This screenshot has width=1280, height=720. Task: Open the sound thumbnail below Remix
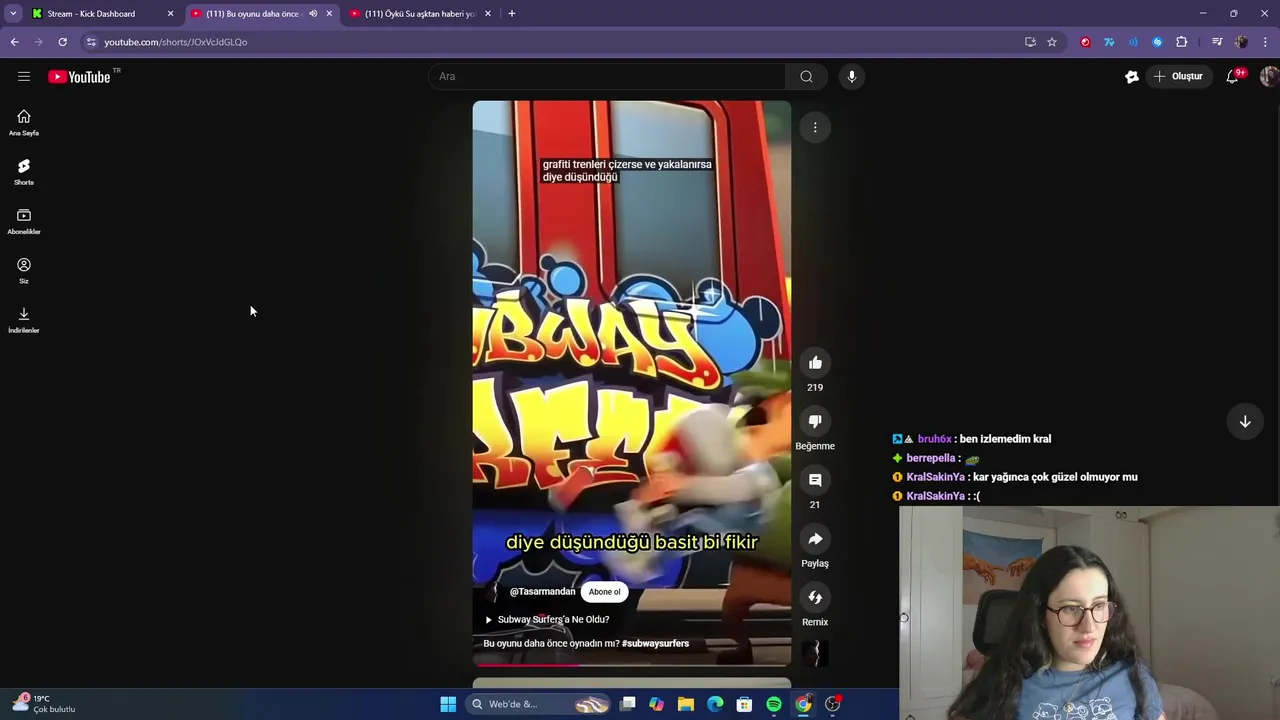[x=815, y=653]
